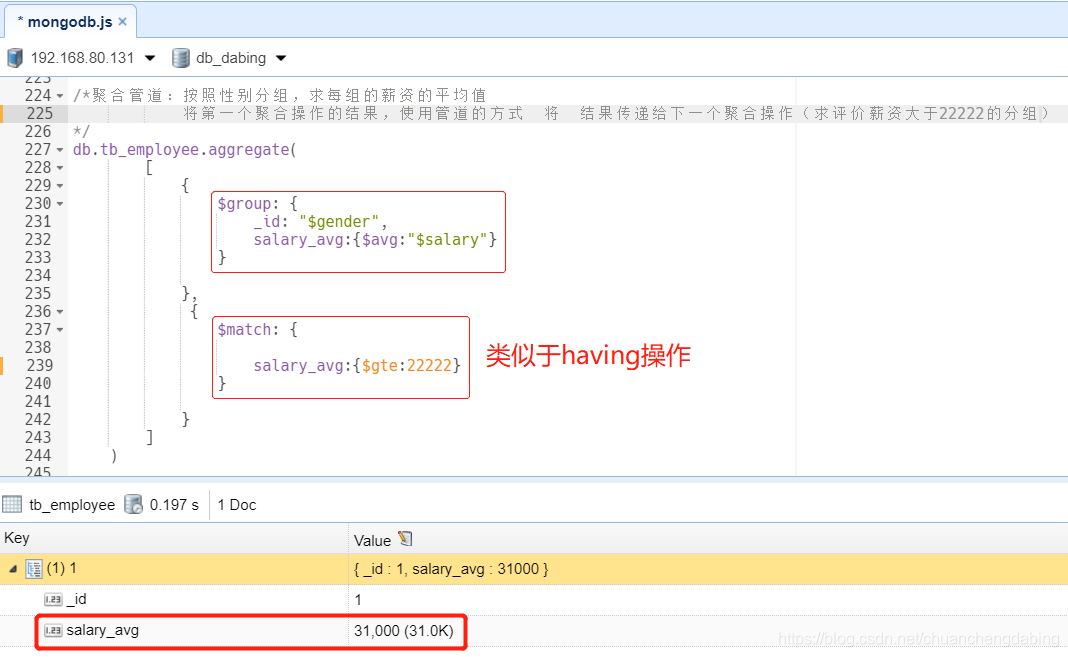1068x657 pixels.
Task: Click the Value column header
Action: click(708, 538)
